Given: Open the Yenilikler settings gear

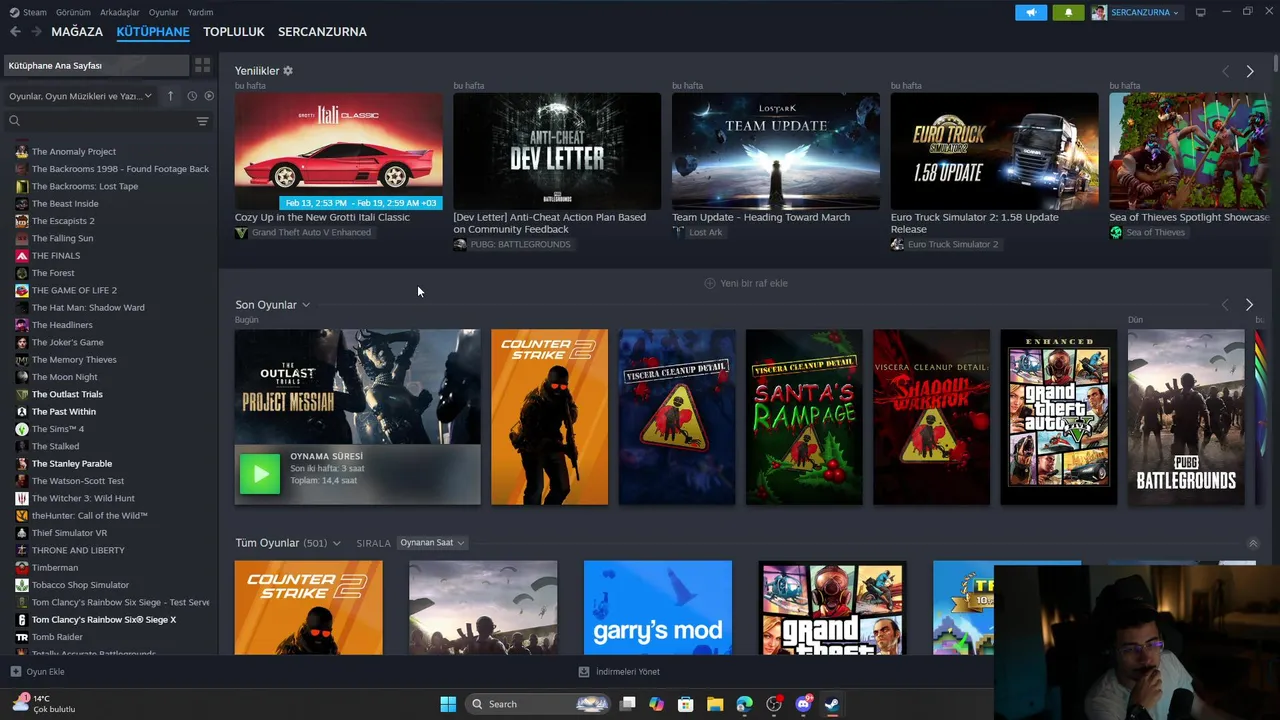Looking at the screenshot, I should tap(288, 71).
